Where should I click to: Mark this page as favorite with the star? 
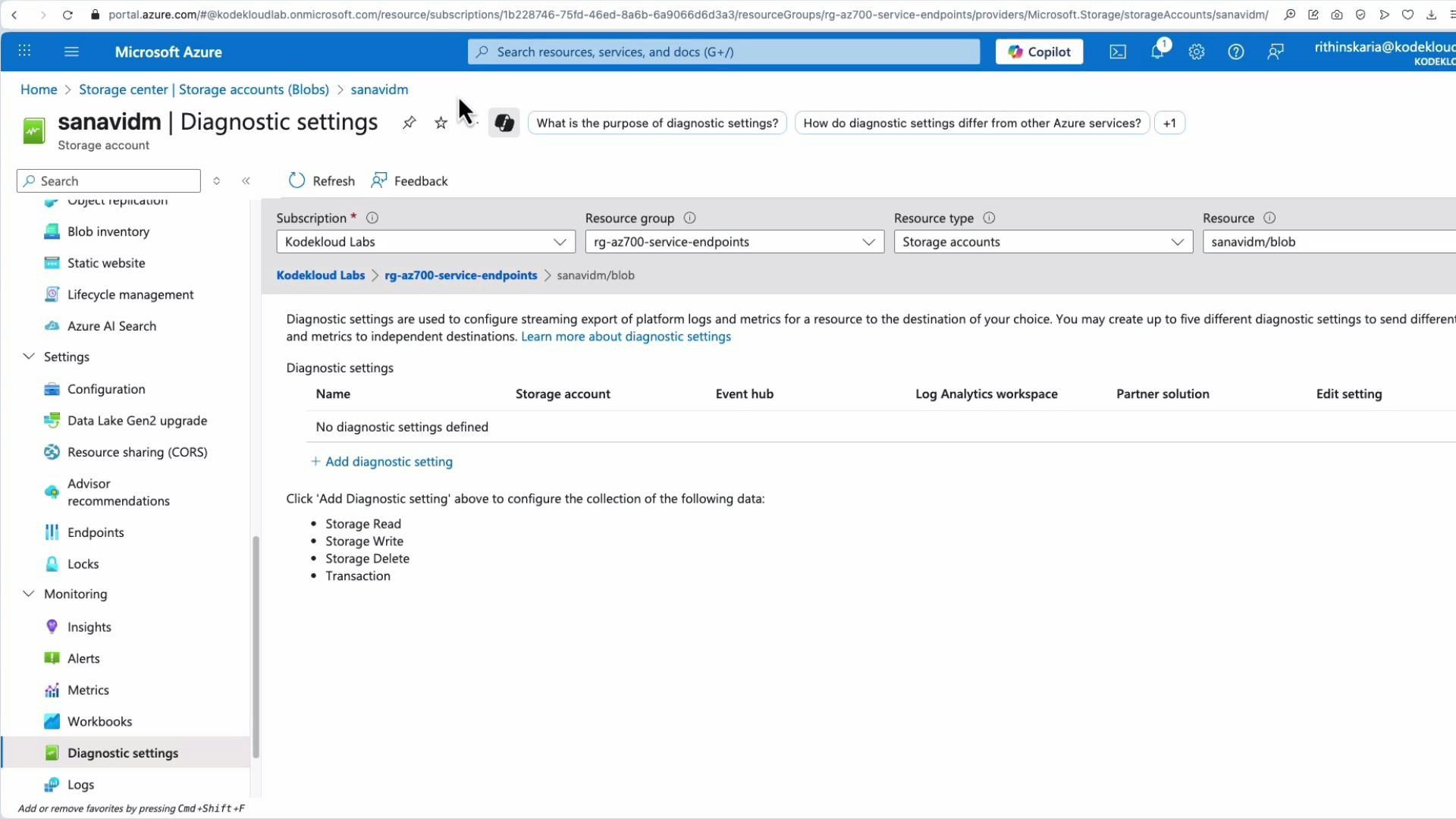(x=441, y=122)
